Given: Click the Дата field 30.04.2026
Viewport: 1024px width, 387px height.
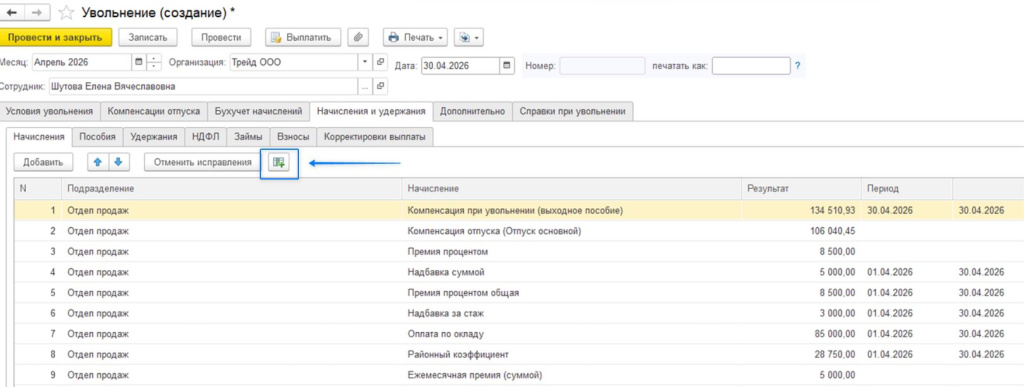Looking at the screenshot, I should [461, 66].
